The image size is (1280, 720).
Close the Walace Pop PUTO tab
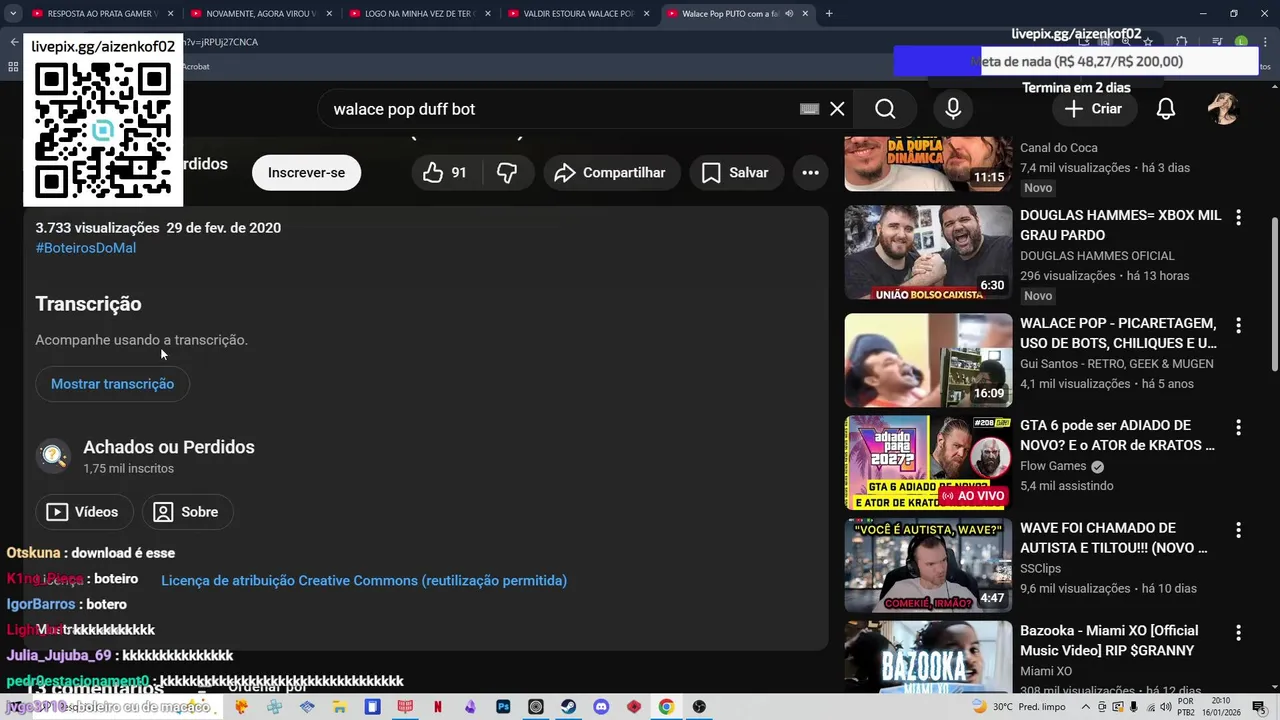pos(805,14)
